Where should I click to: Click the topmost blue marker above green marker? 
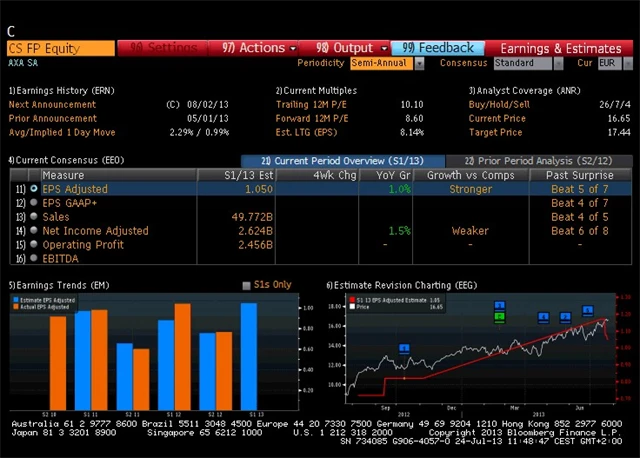pos(500,305)
